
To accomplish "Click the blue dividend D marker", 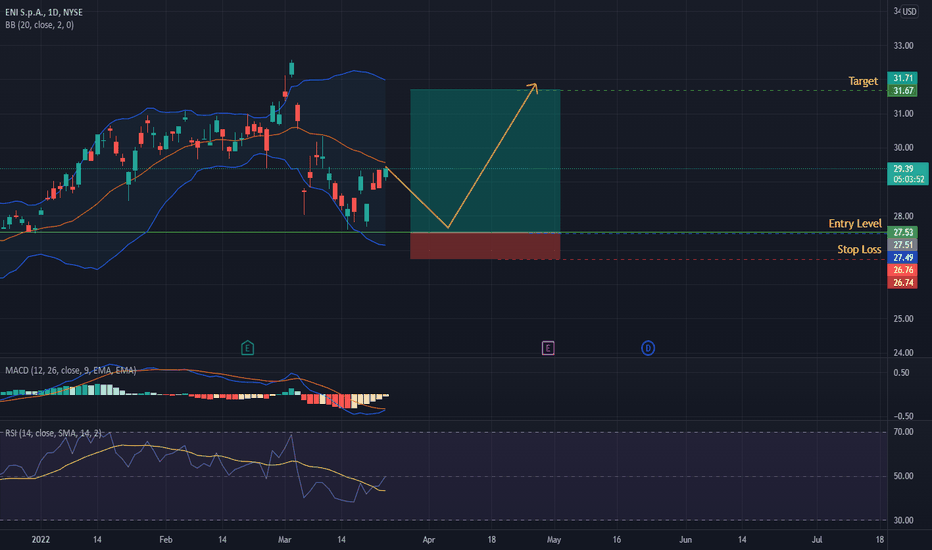I will (x=648, y=348).
